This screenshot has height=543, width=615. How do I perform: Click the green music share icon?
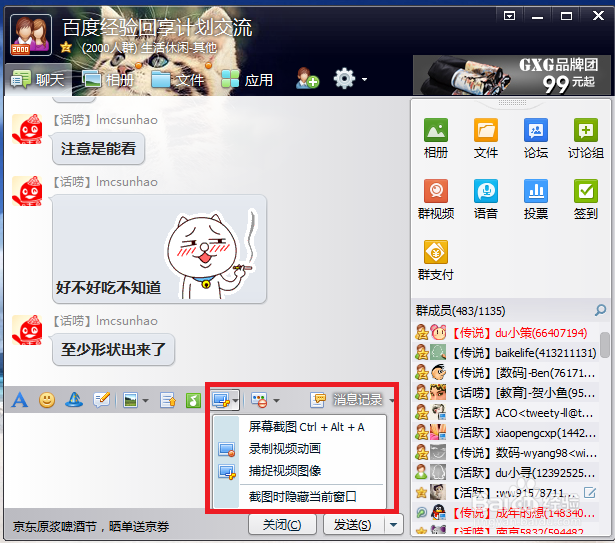(x=193, y=400)
